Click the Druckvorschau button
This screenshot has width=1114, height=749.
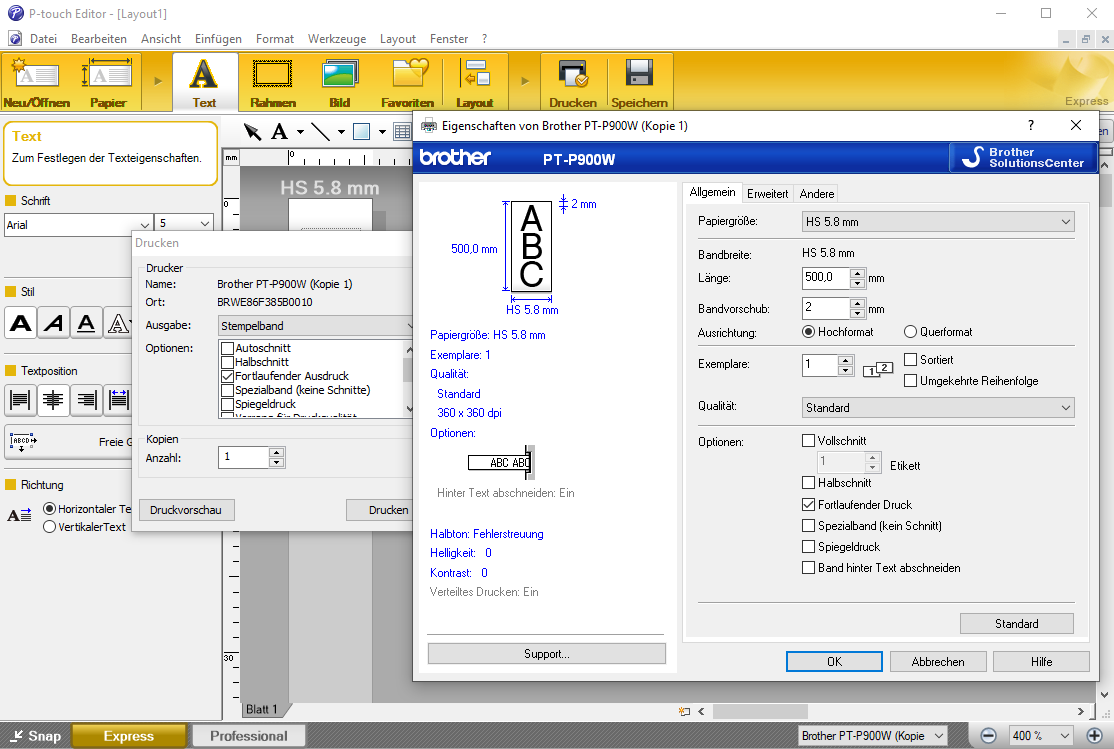[x=186, y=510]
